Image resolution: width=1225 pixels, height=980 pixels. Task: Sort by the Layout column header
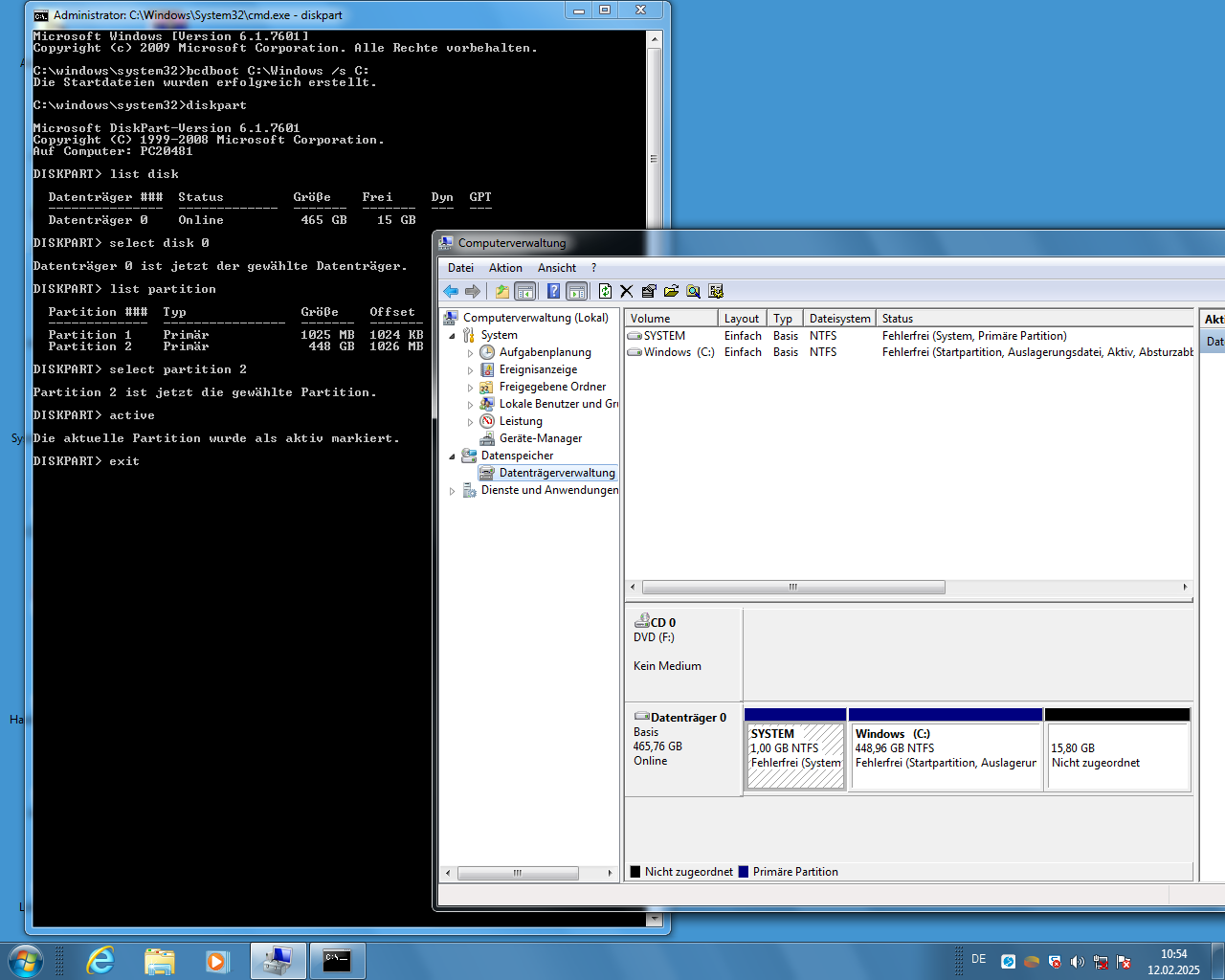[x=742, y=319]
